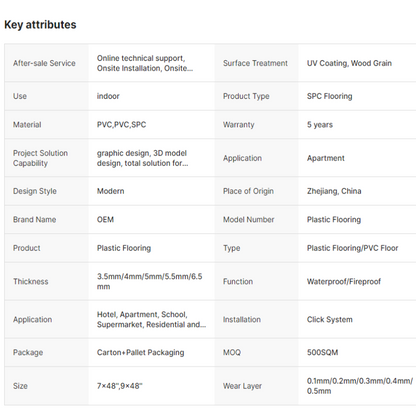
Task: Click the Key attributes heading
Action: (40, 25)
